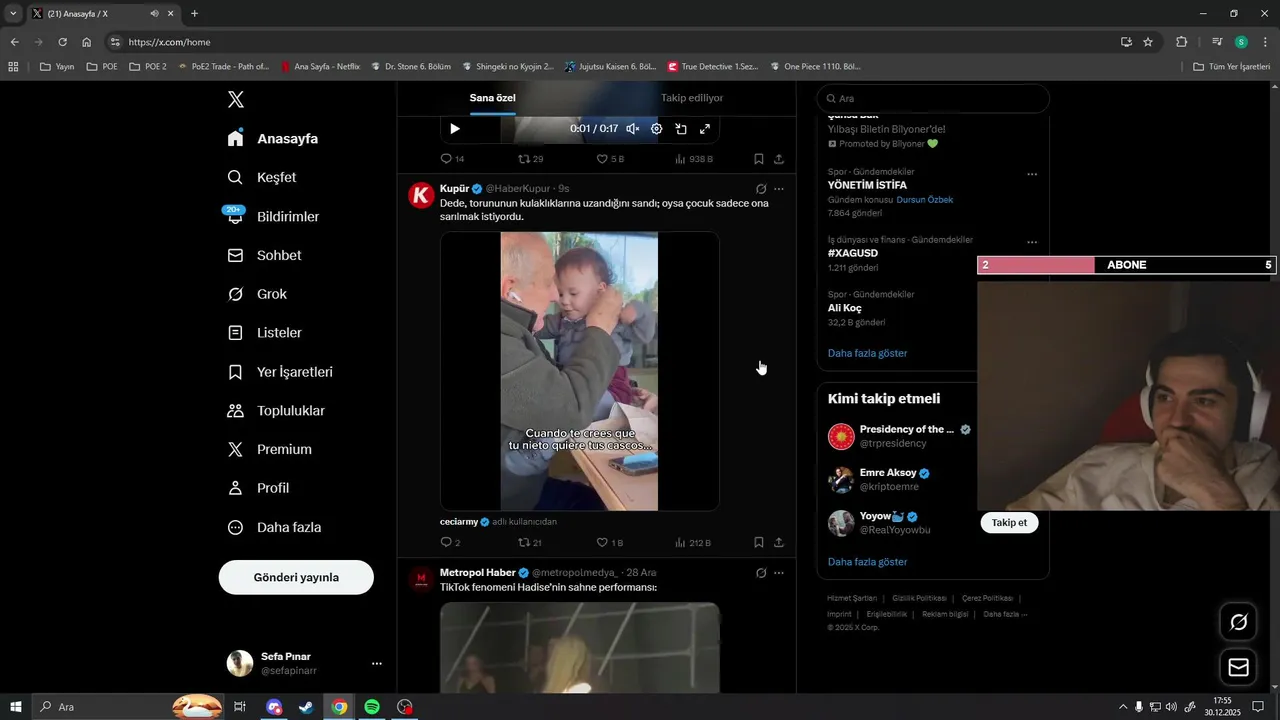1280x720 pixels.
Task: Open Spotify from taskbar
Action: (372, 707)
